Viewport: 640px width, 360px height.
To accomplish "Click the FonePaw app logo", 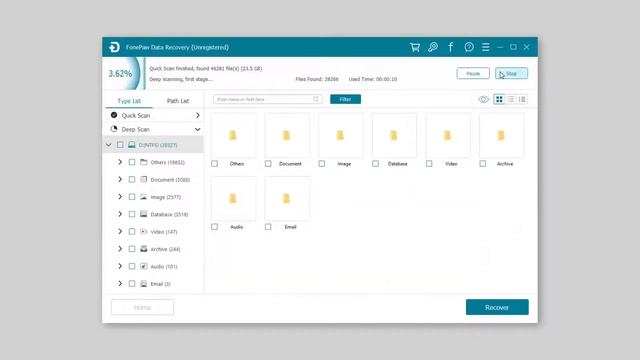I will coord(114,47).
